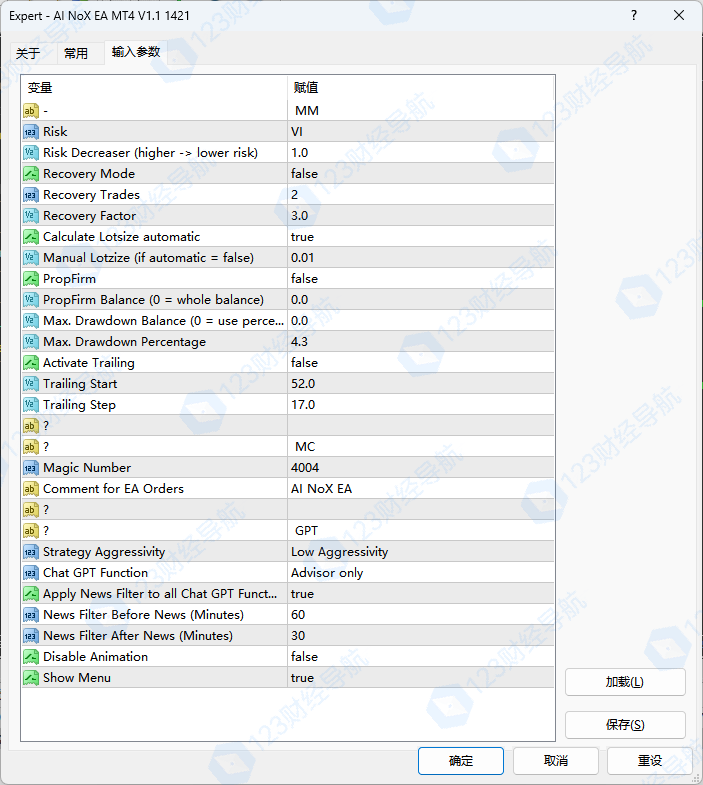
Task: Select the 输入参数 tab
Action: tap(136, 52)
